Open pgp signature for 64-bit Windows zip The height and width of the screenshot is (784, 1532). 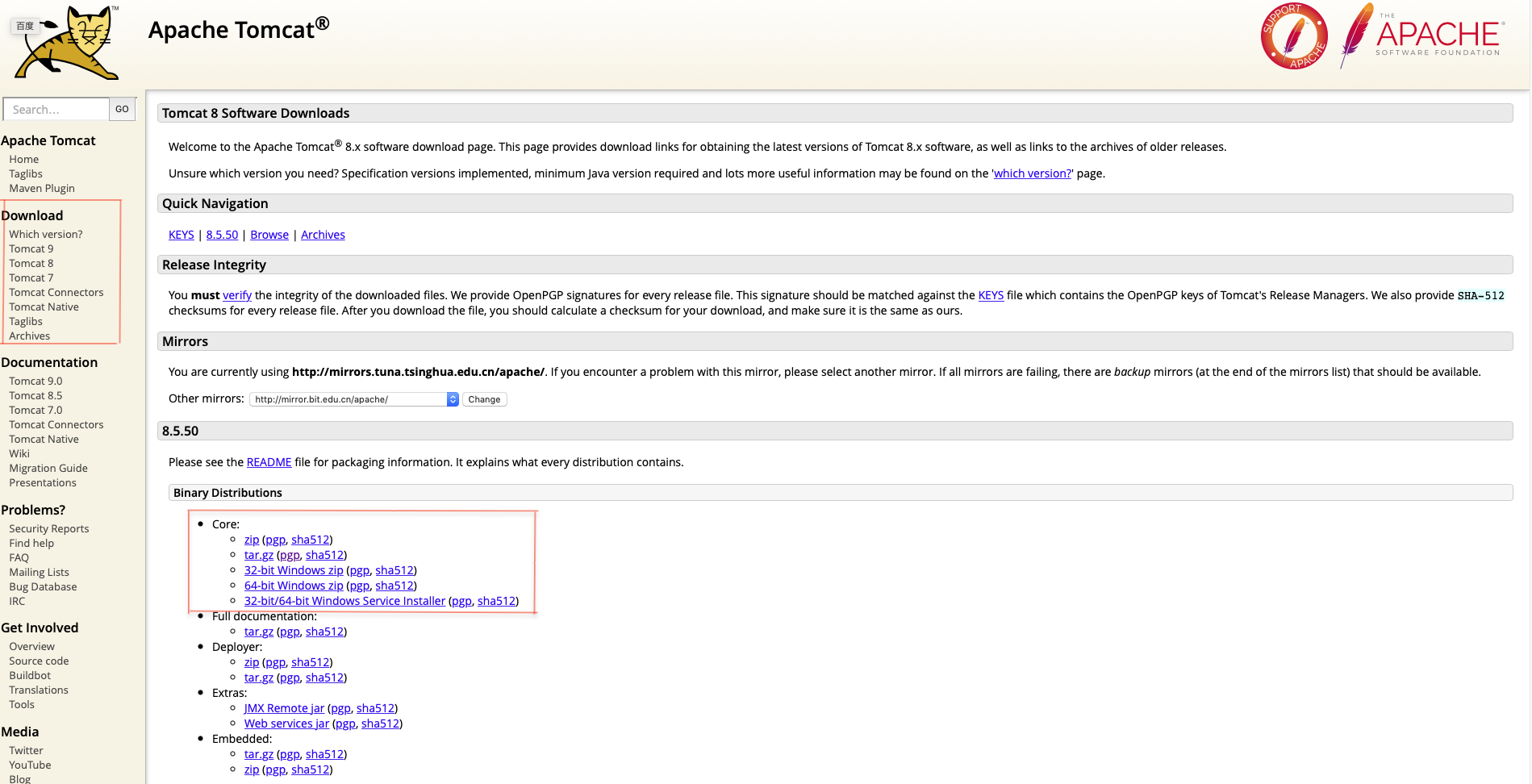tap(360, 586)
